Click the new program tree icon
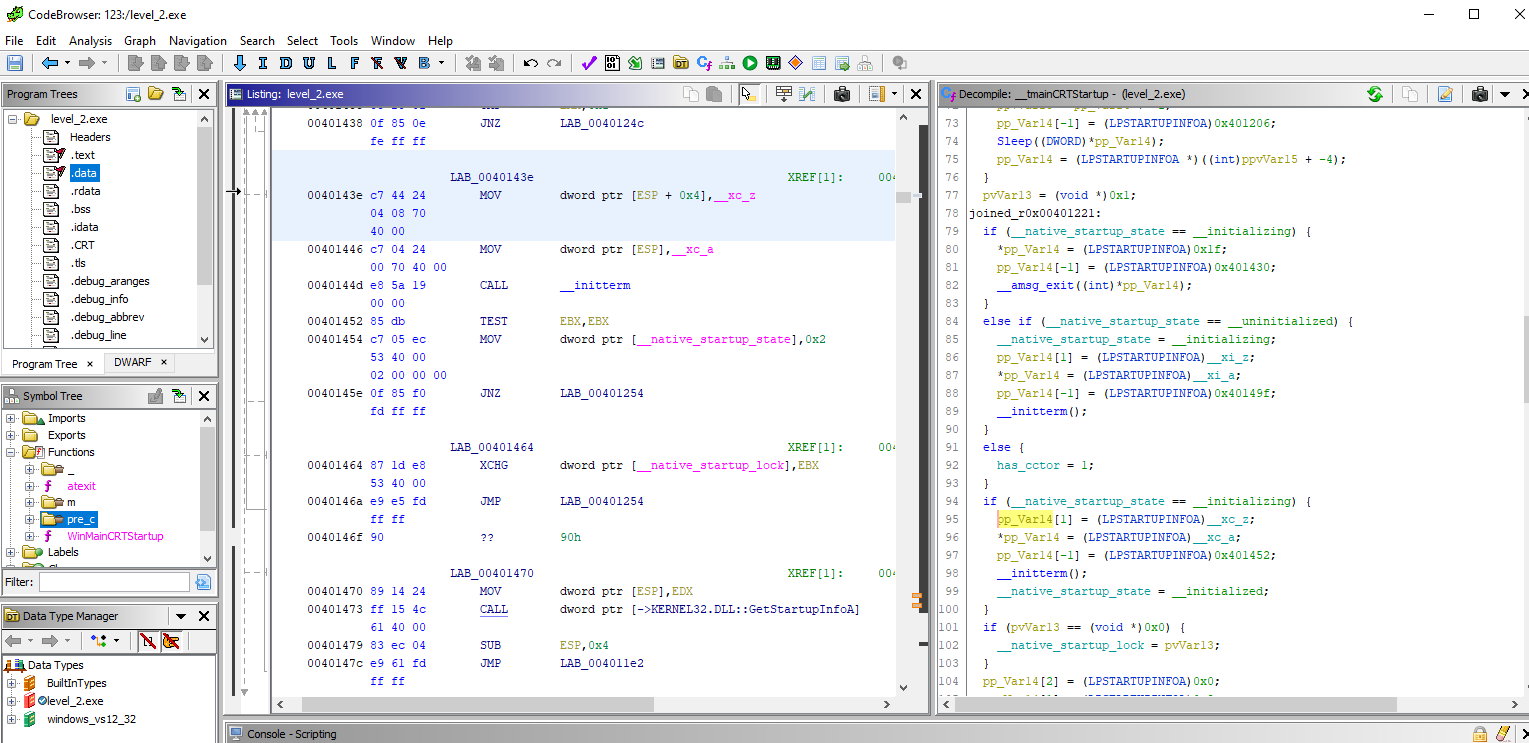Viewport: 1529px width, 743px height. pos(133,94)
